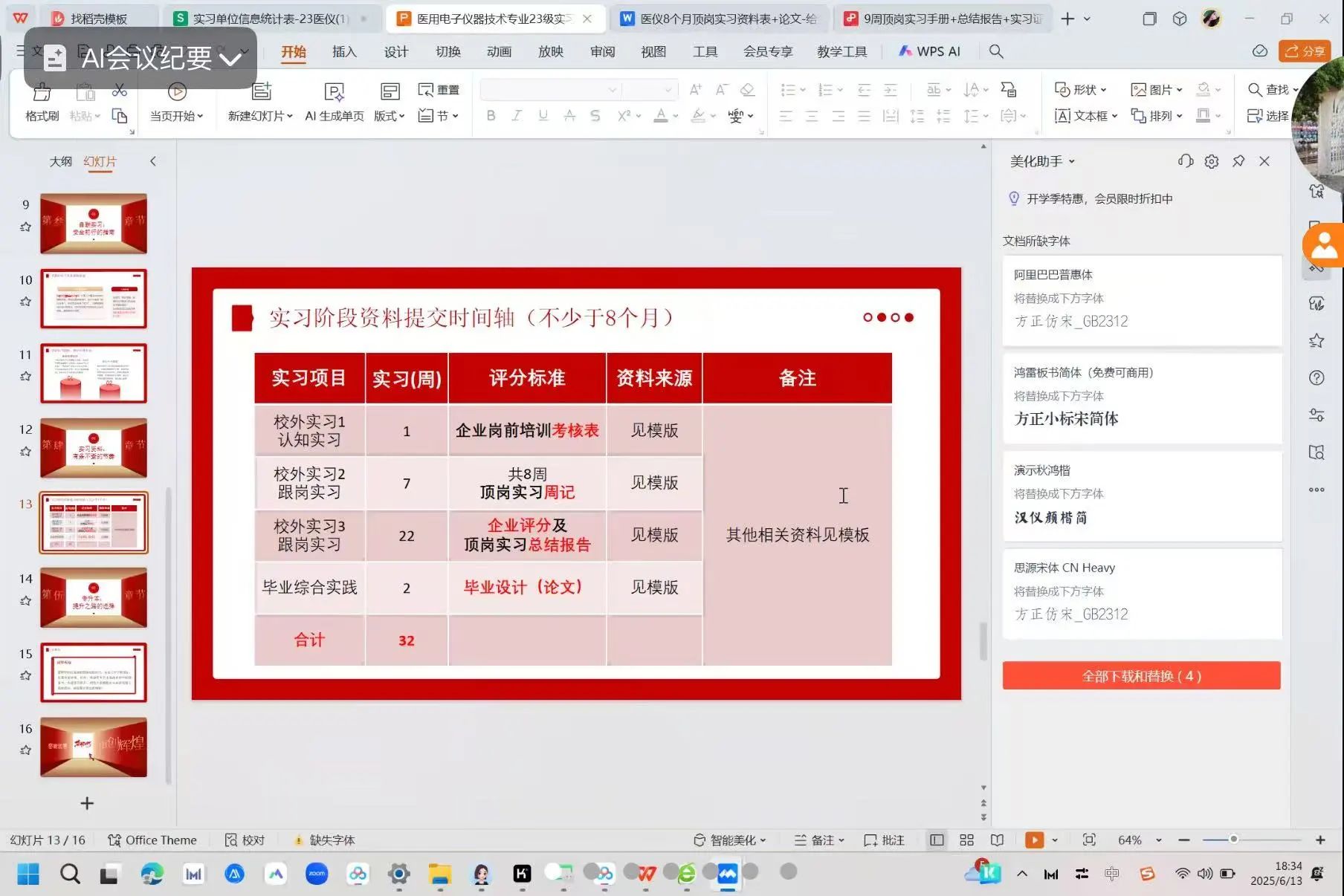Click the 全部下载和替换 (4) button

1141,676
